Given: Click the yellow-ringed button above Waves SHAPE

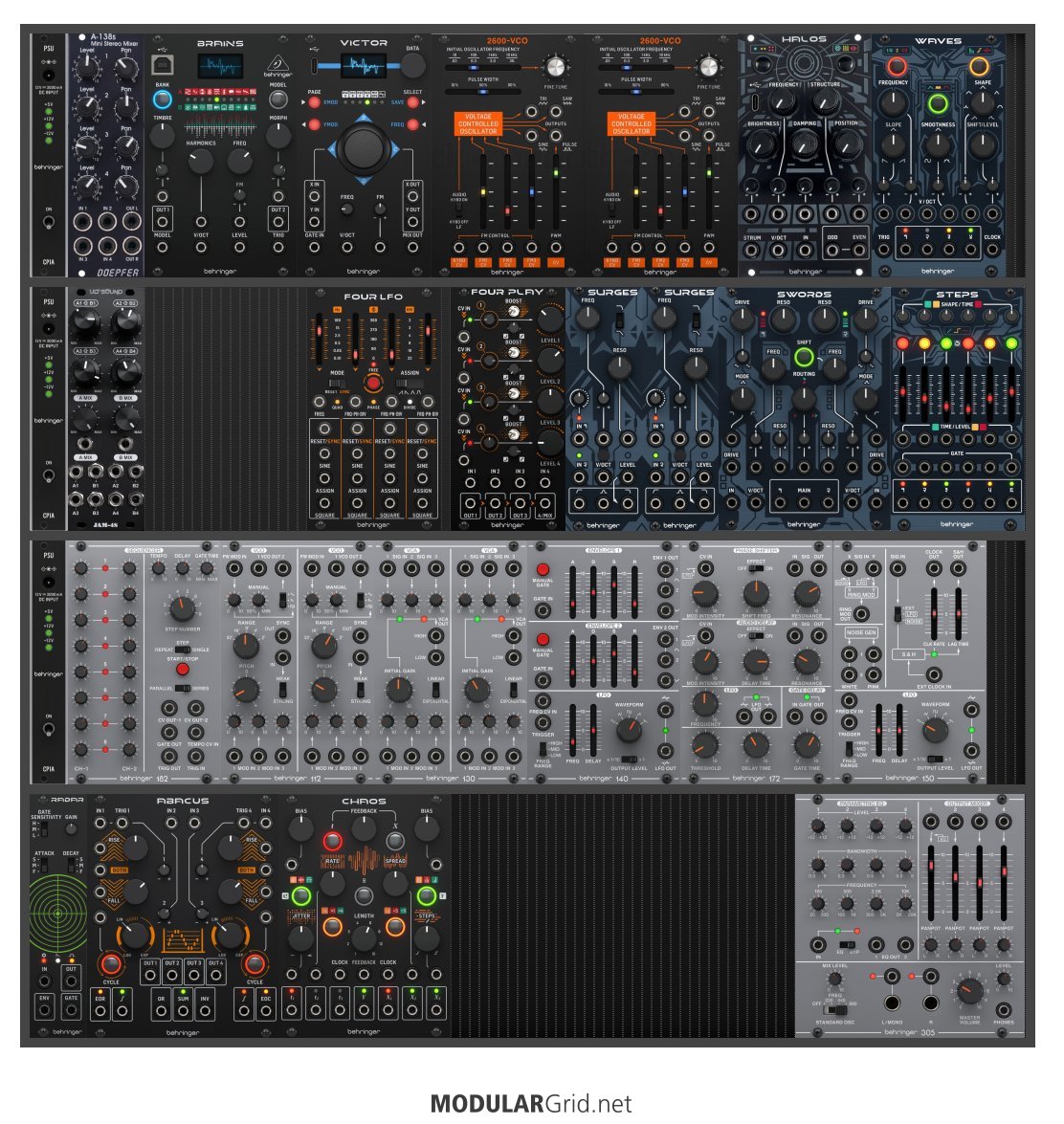Looking at the screenshot, I should [x=980, y=67].
